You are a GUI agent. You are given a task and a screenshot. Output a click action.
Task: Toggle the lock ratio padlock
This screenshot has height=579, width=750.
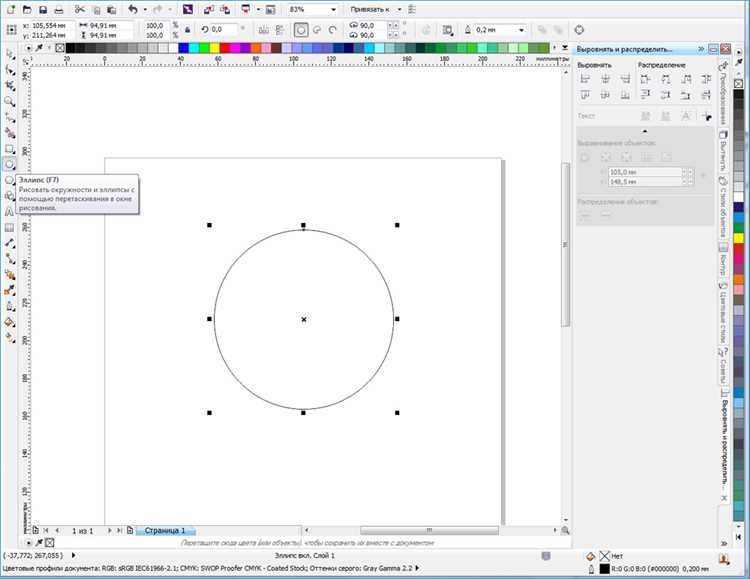[x=188, y=30]
